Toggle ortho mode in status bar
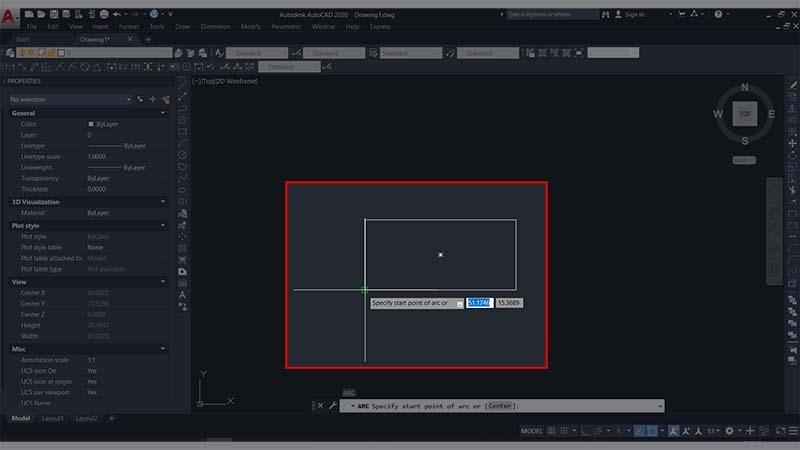This screenshot has width=800, height=450. pyautogui.click(x=585, y=431)
